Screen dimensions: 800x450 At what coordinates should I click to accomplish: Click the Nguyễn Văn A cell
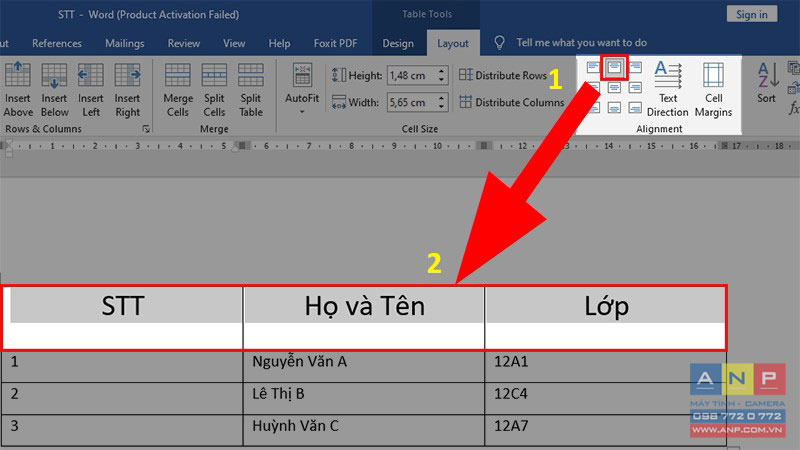point(364,366)
